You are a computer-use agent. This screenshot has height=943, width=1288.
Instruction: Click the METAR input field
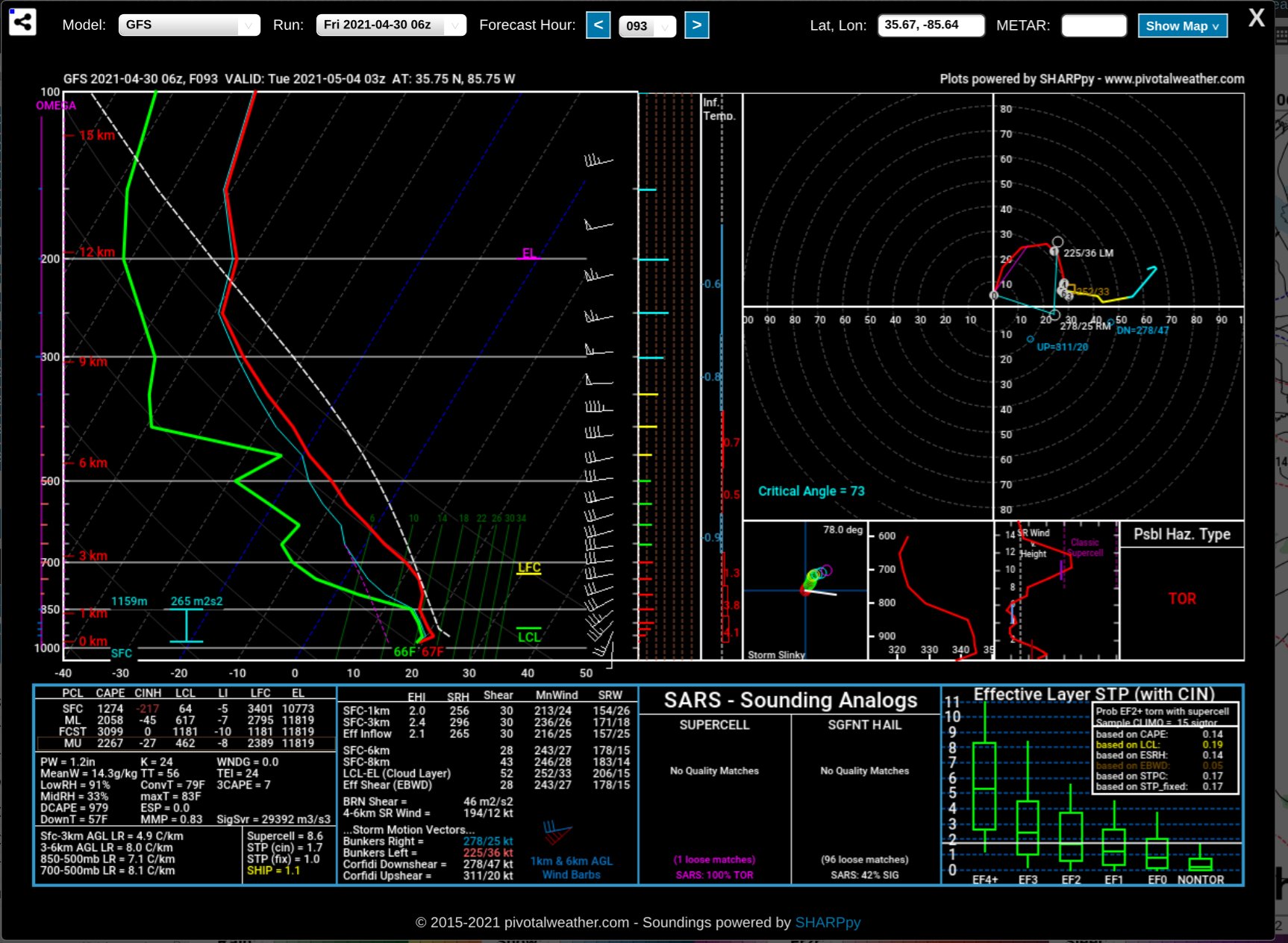tap(1093, 25)
